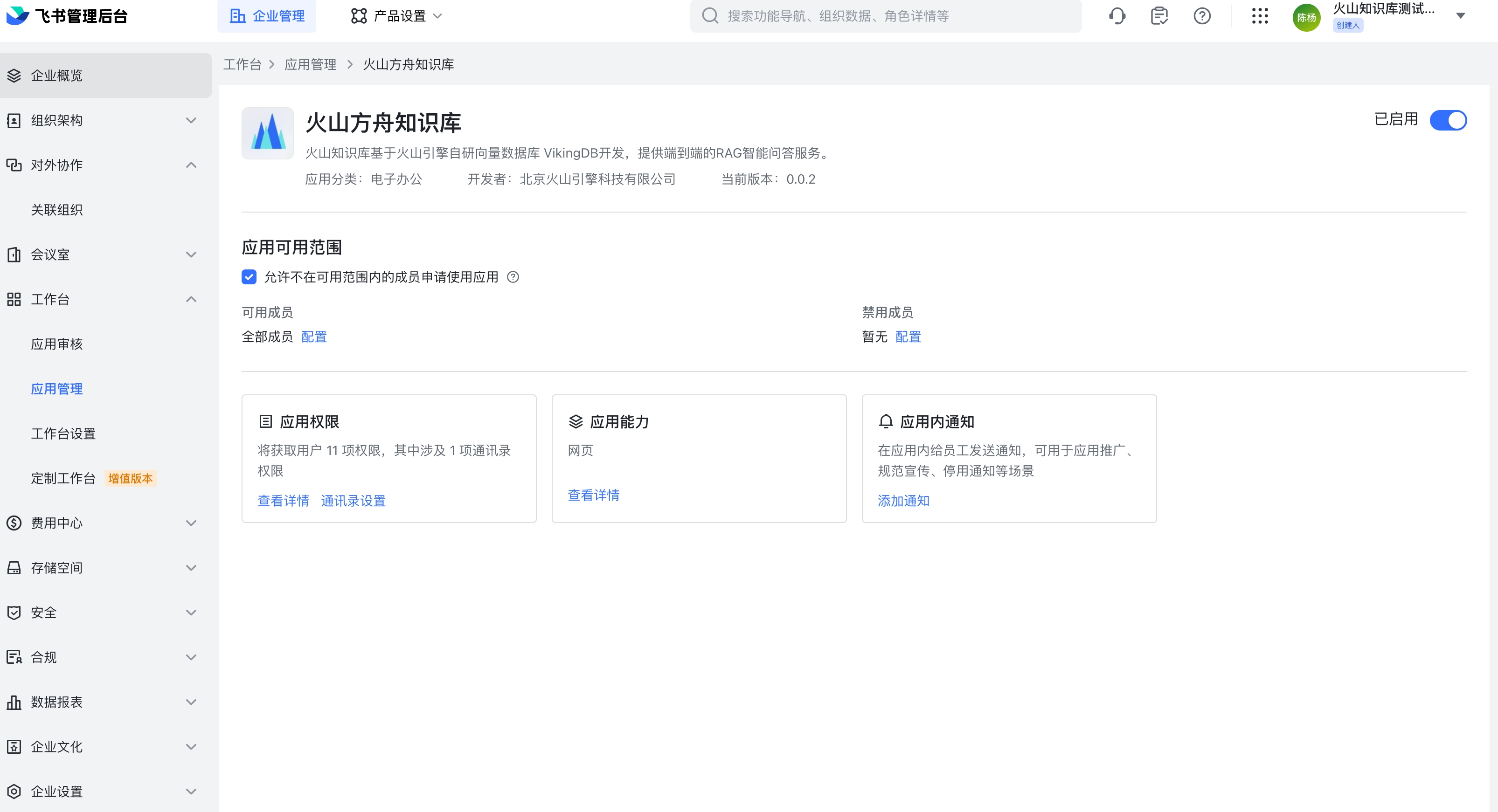This screenshot has width=1498, height=812.
Task: Open 应用审核 in the sidebar
Action: 56,344
